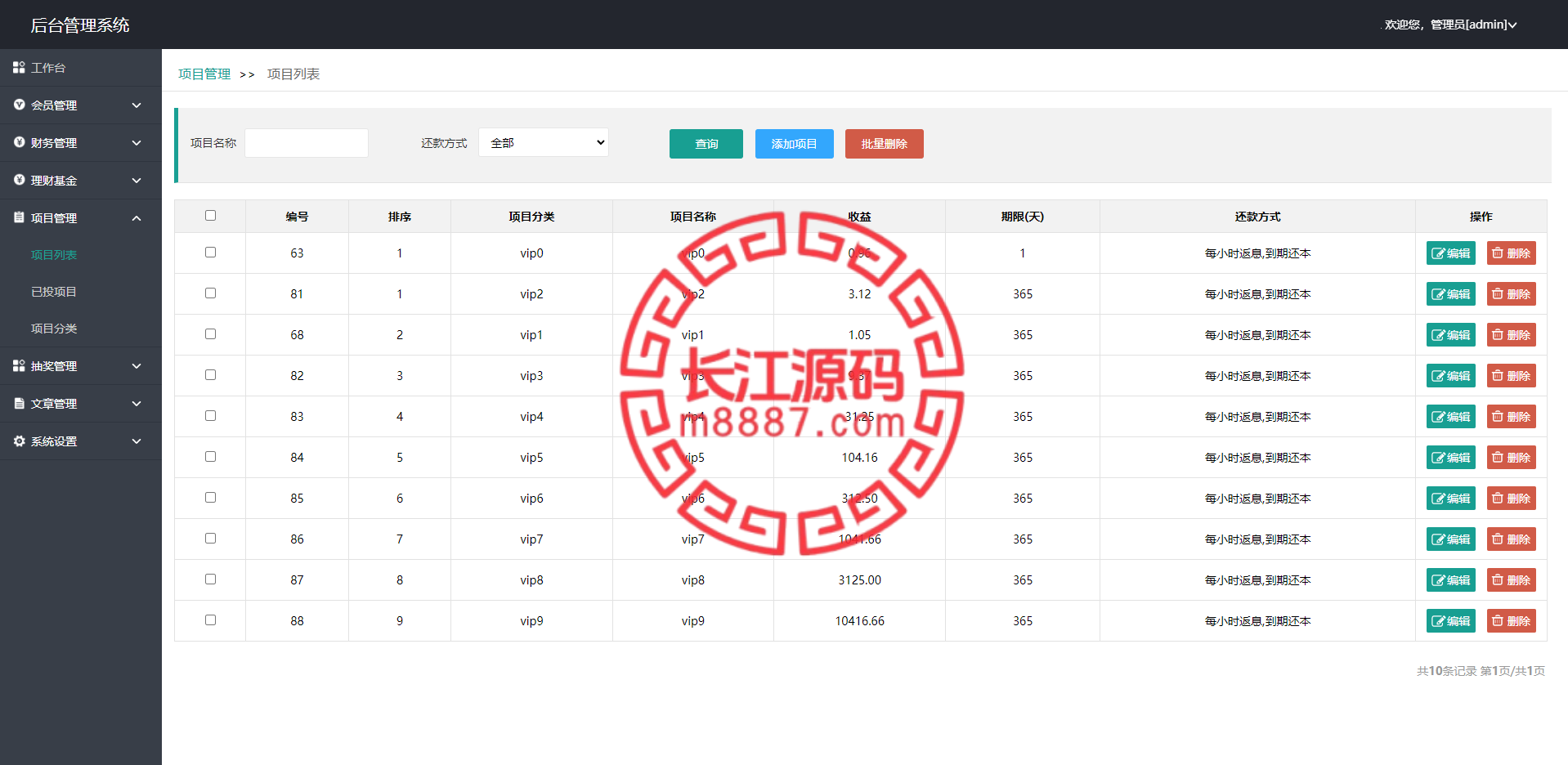Screen dimensions: 1568x765
Task: Go to 工作台 menu item
Action: [x=81, y=68]
